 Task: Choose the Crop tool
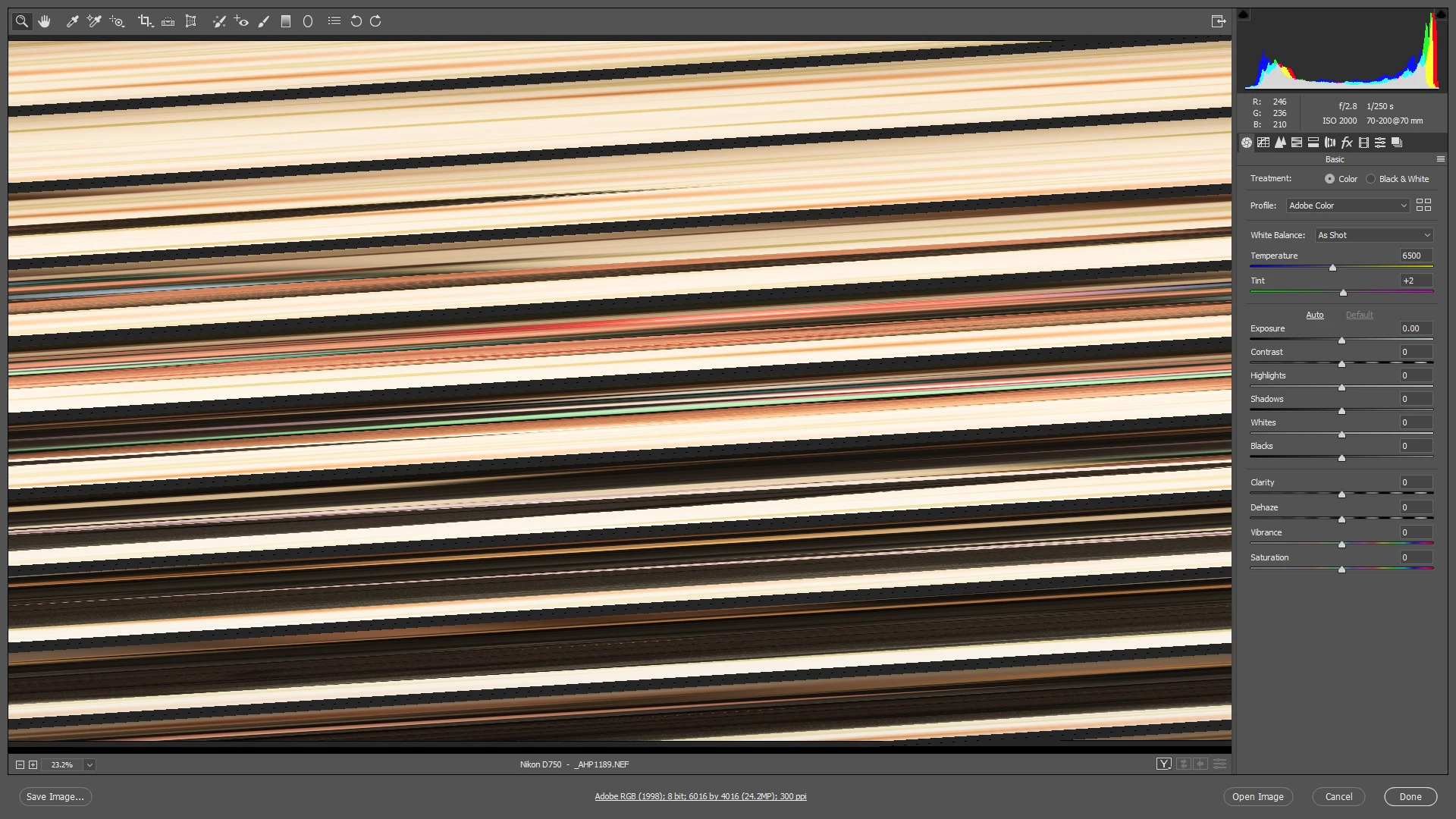click(x=145, y=21)
